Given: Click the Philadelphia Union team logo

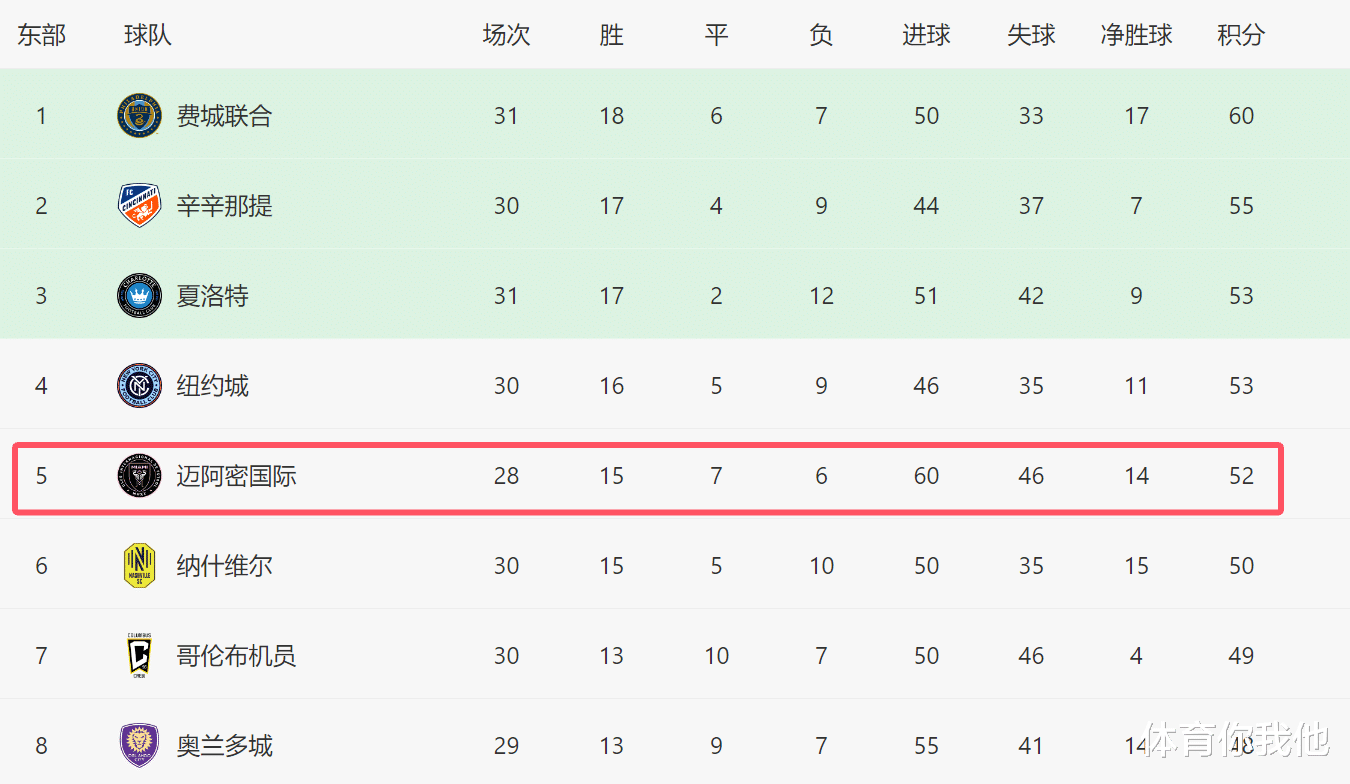Looking at the screenshot, I should [x=139, y=116].
